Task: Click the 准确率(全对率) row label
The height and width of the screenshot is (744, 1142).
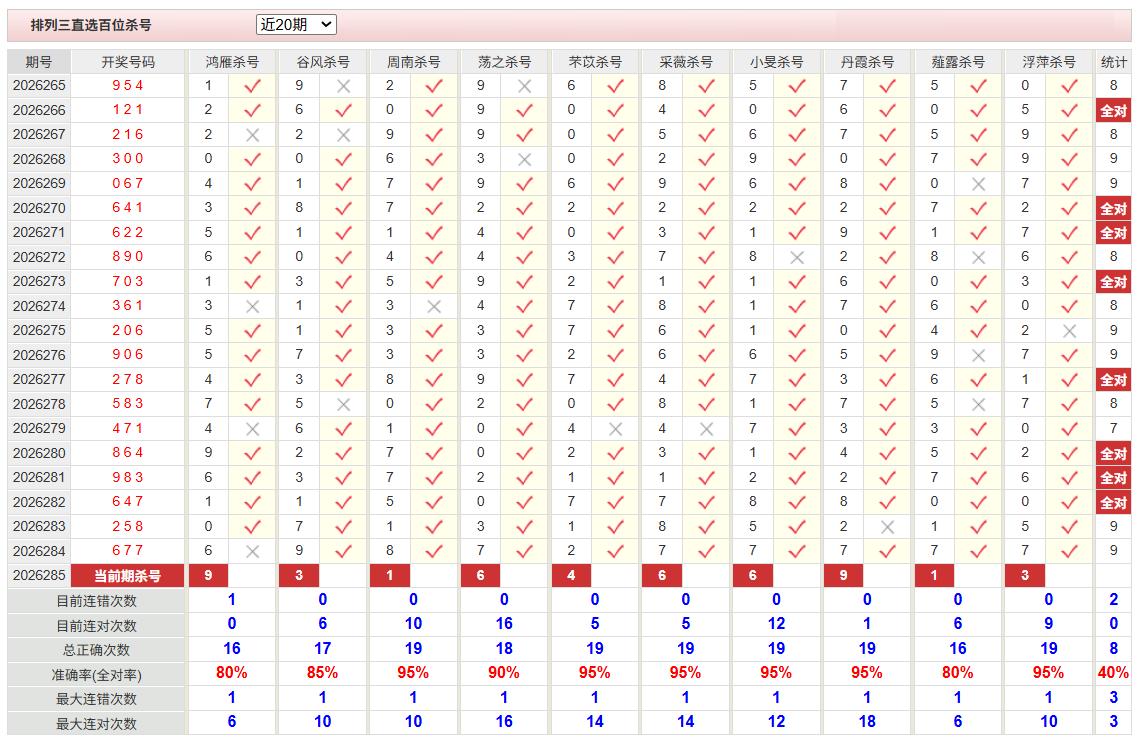Action: pyautogui.click(x=96, y=675)
